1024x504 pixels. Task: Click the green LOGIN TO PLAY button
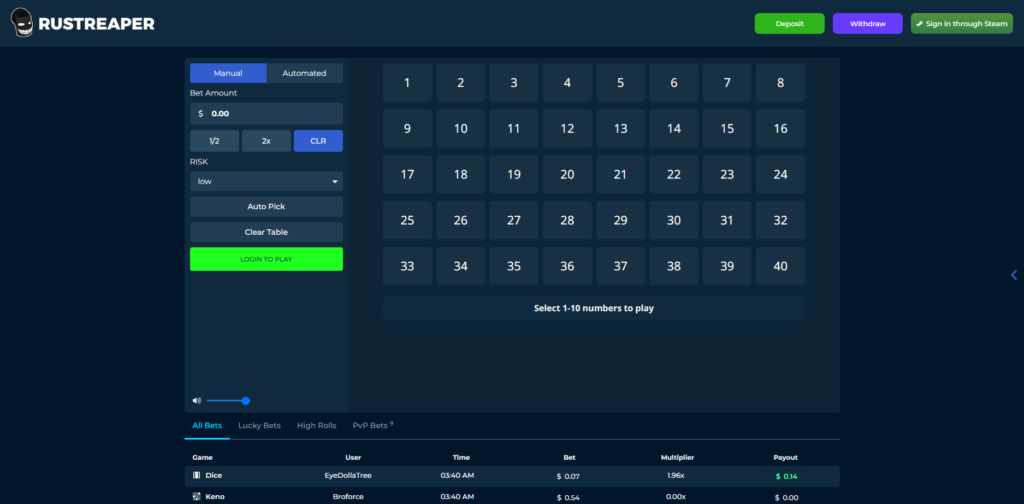[x=266, y=259]
